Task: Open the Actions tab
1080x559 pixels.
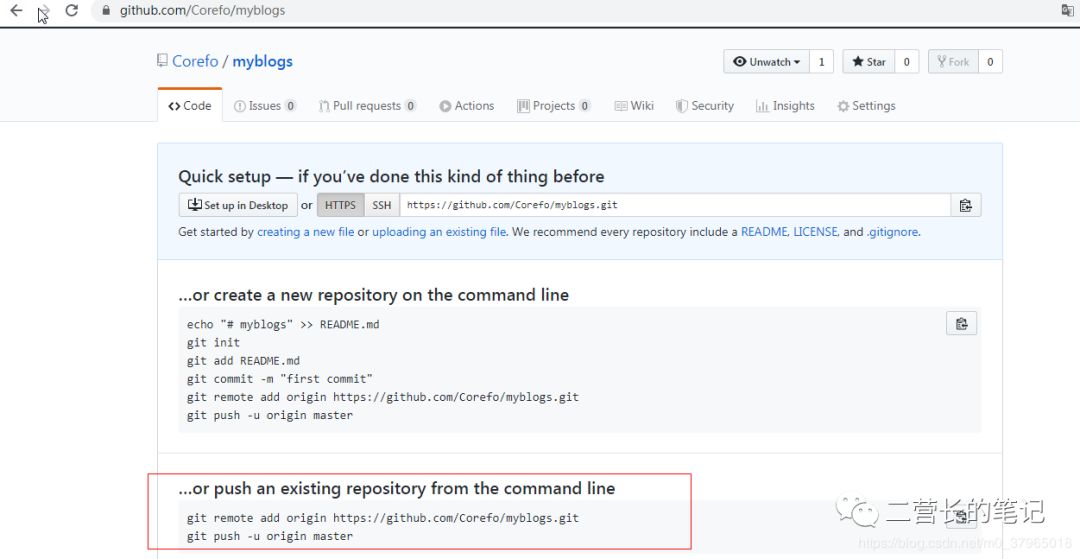Action: tap(467, 105)
